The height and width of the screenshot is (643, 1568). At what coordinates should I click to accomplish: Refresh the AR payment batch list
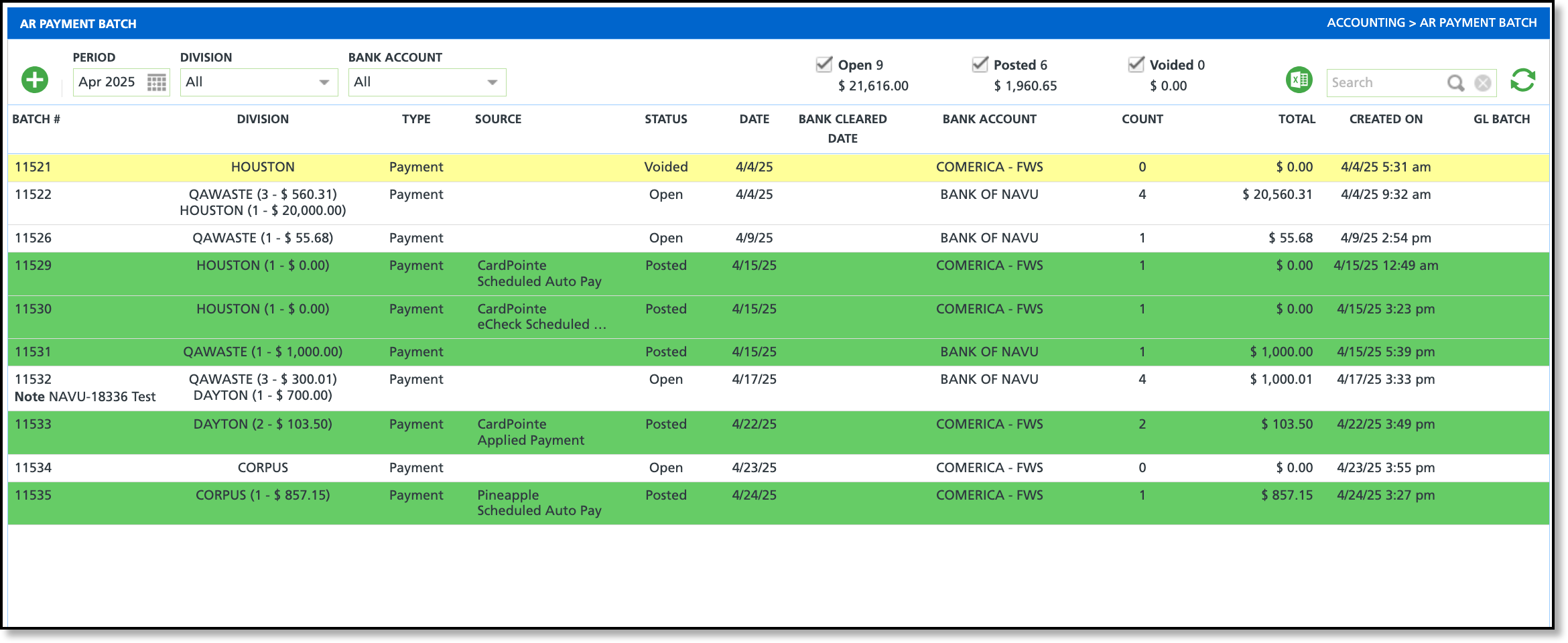1523,80
